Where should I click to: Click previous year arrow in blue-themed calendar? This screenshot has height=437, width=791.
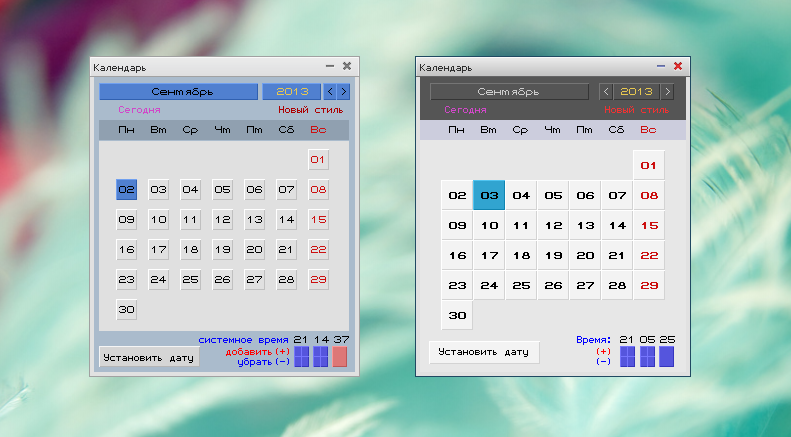point(331,92)
